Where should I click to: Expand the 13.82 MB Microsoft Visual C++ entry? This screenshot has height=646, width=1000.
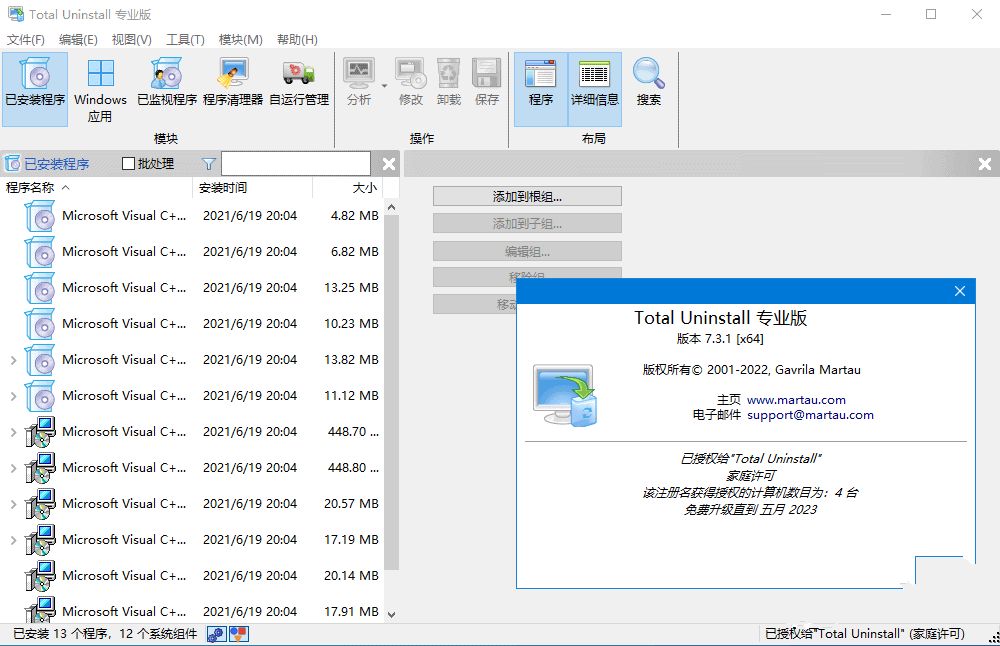[13, 360]
